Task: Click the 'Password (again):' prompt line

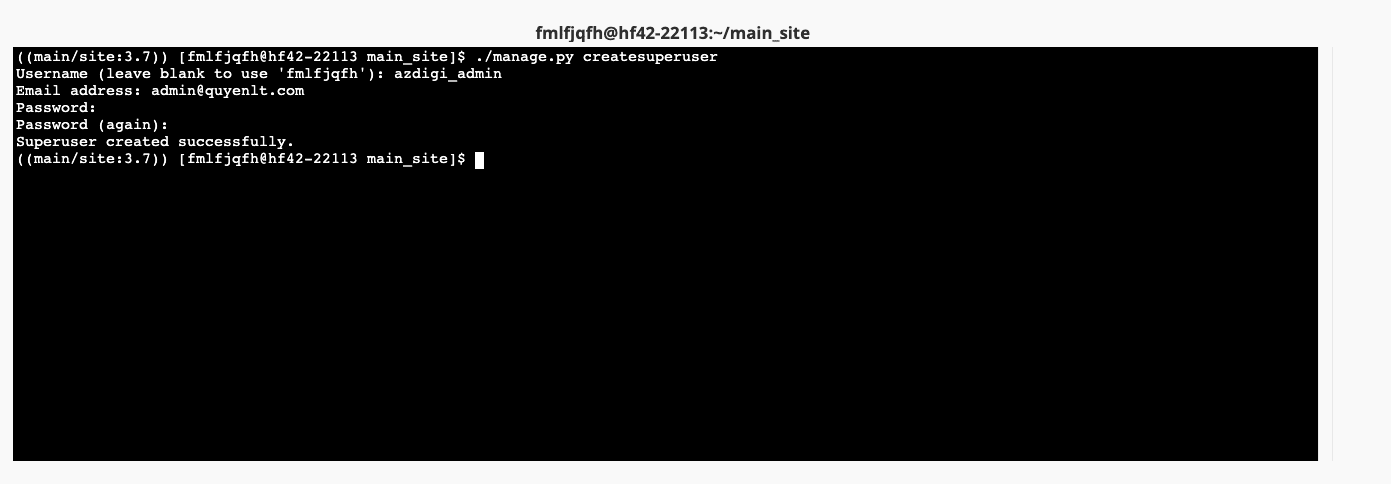Action: click(x=92, y=125)
